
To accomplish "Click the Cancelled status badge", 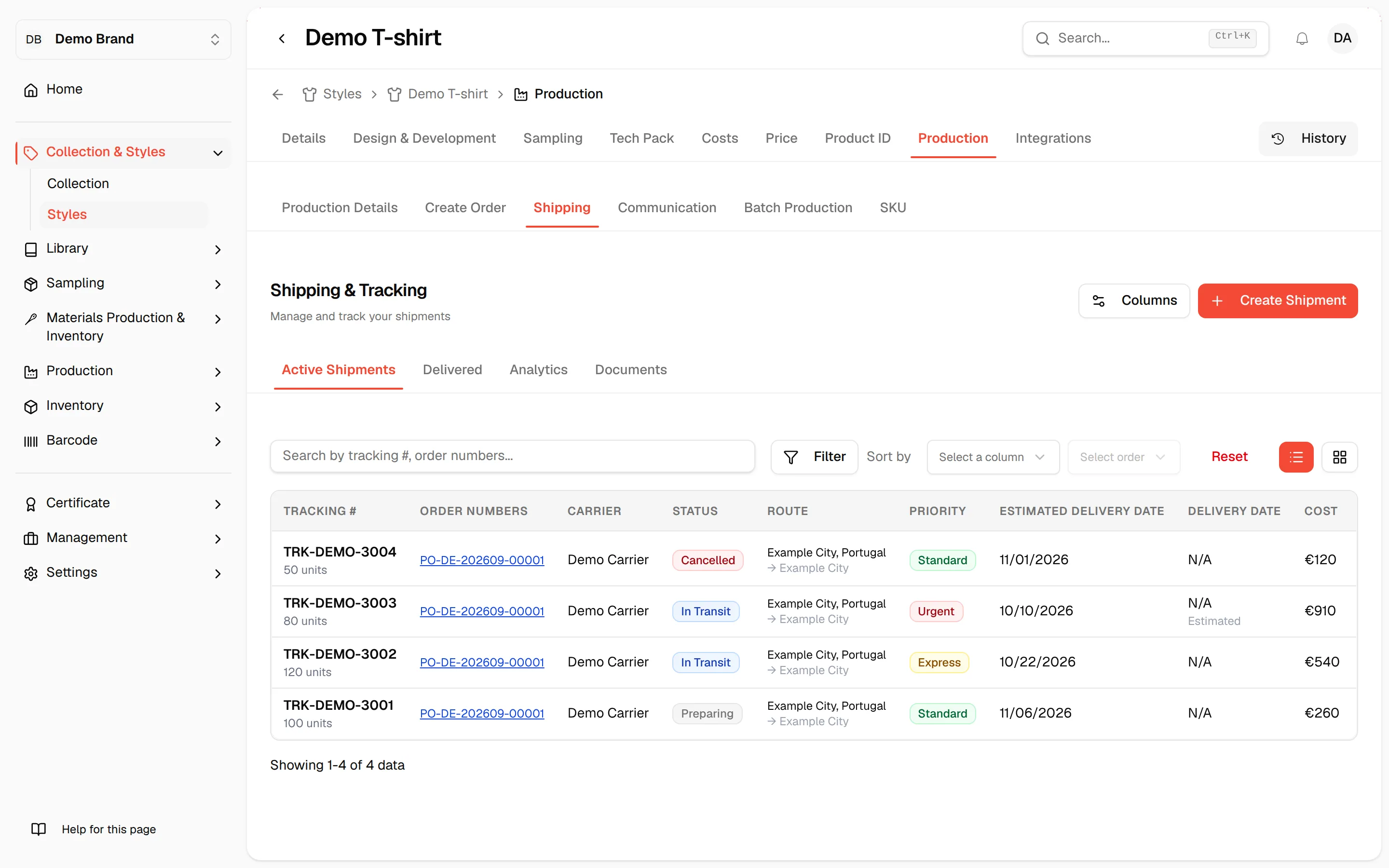I will [x=707, y=560].
